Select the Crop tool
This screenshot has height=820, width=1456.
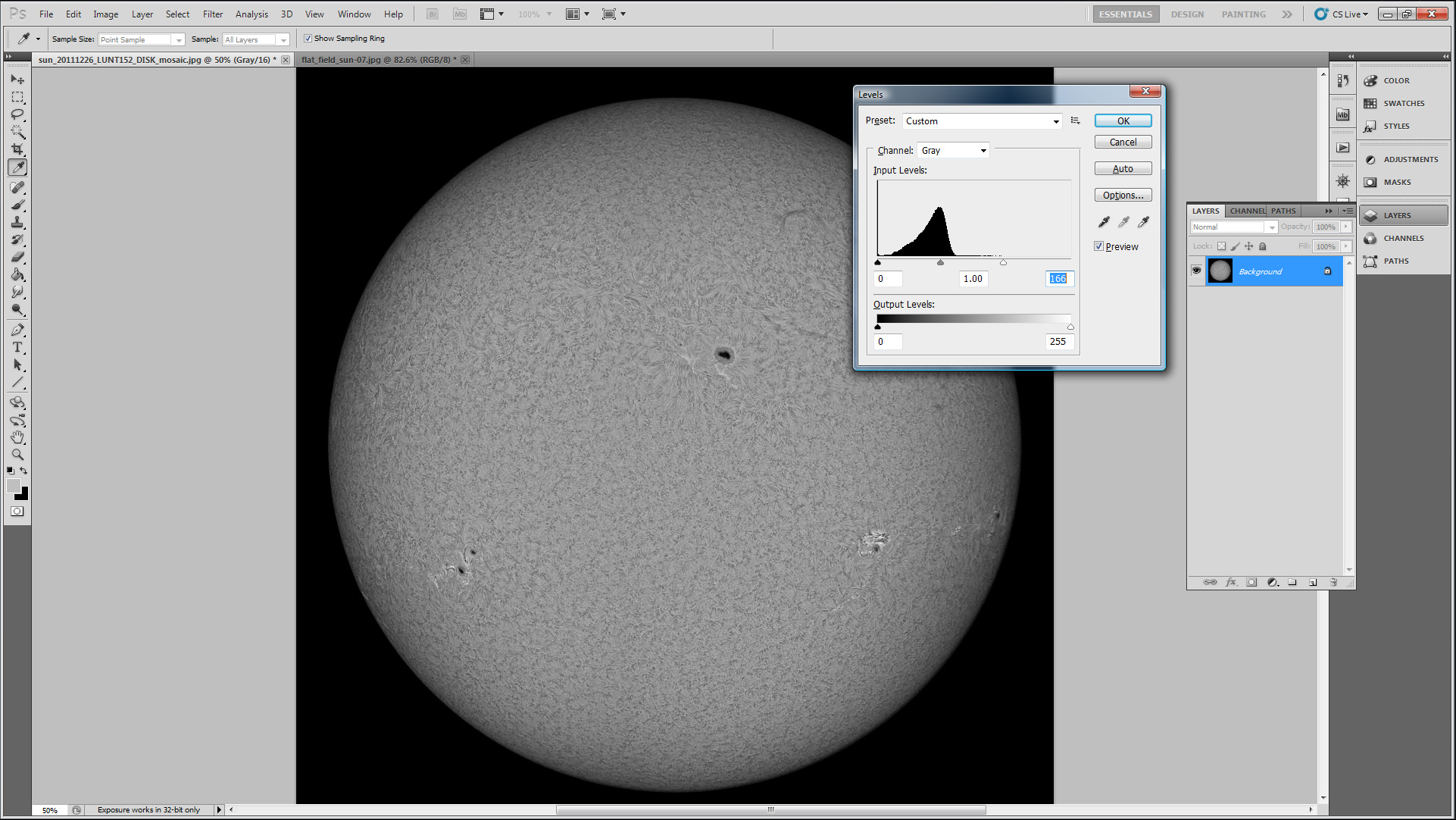17,149
